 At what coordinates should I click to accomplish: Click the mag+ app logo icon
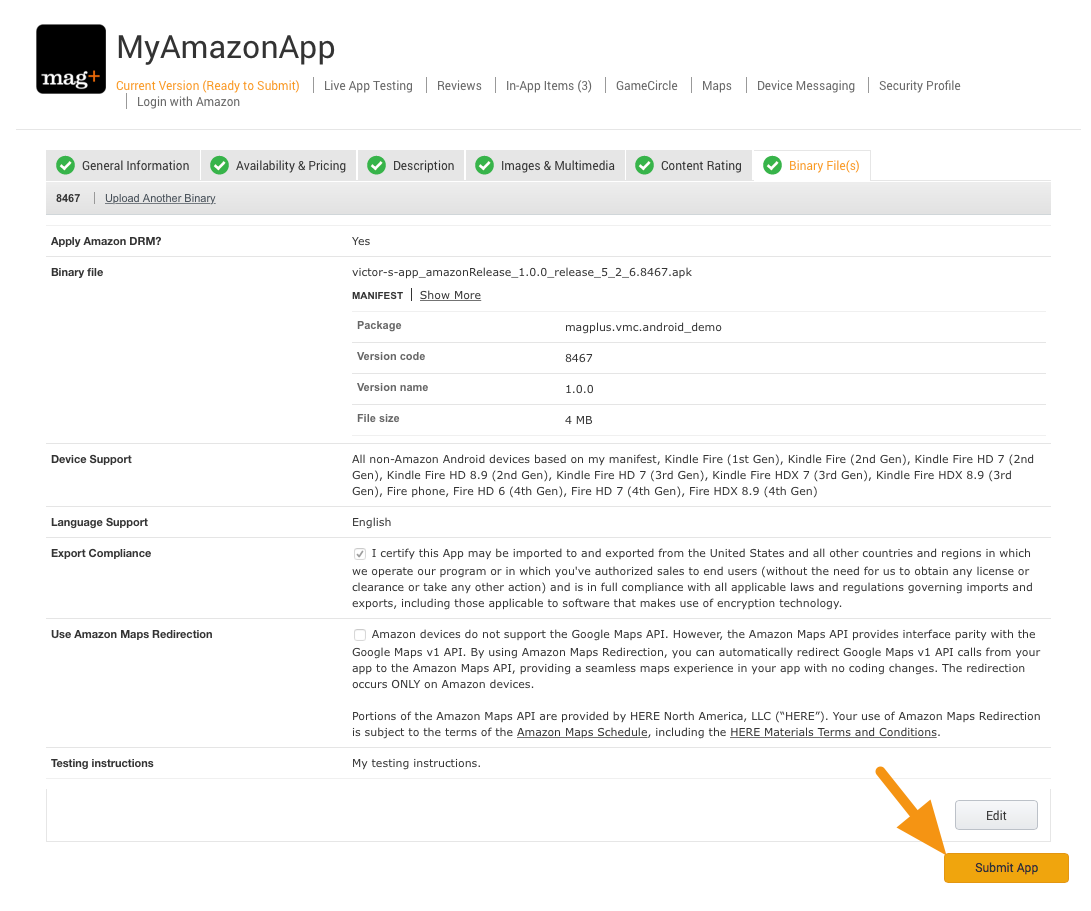[71, 59]
